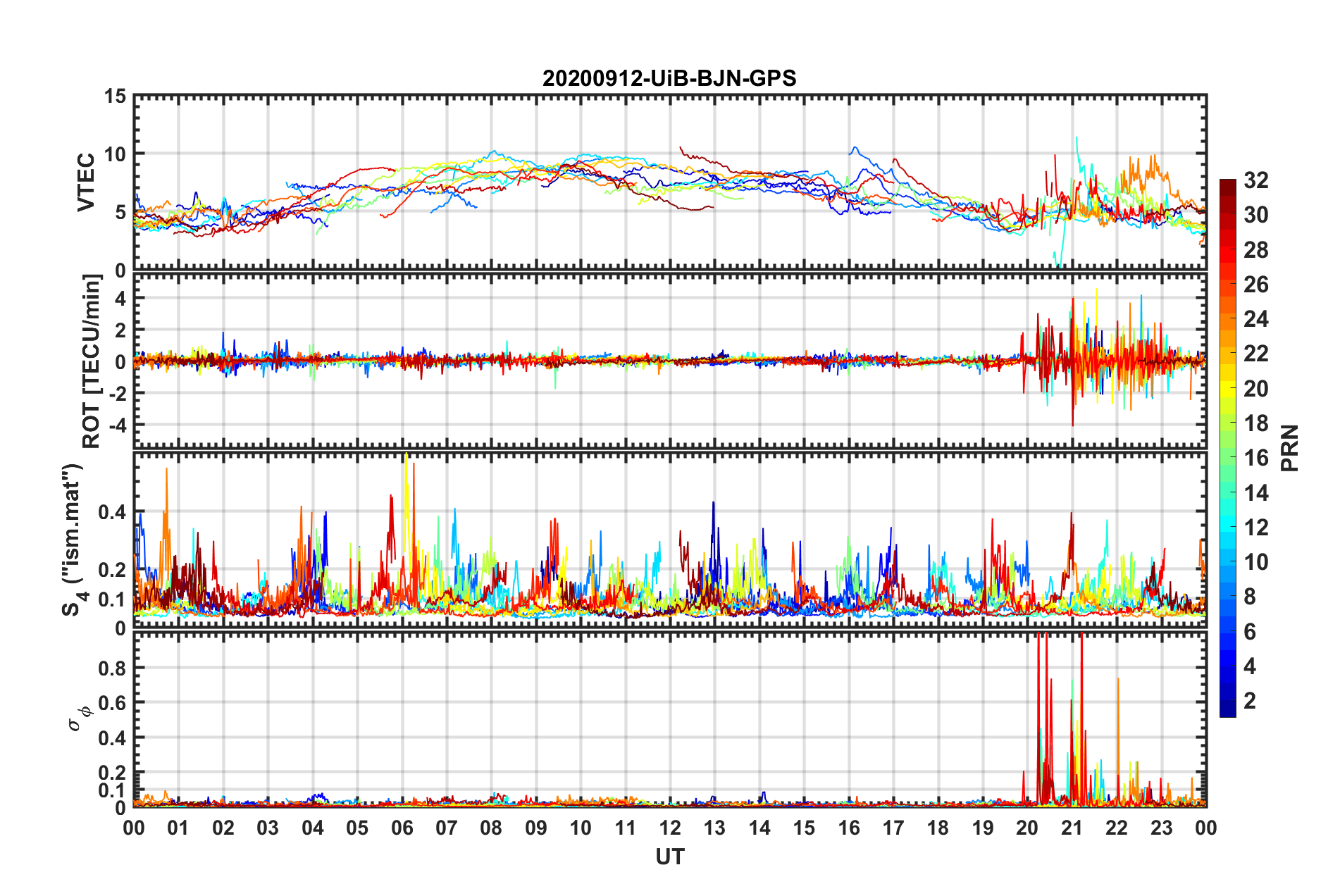Click the ROT [TECU/min] axis label
Viewport: 1340px width, 896px height.
pyautogui.click(x=92, y=361)
